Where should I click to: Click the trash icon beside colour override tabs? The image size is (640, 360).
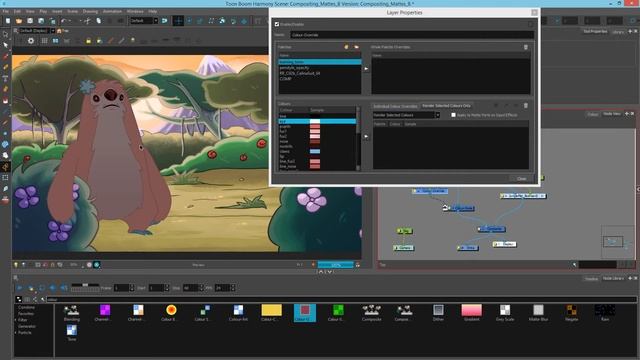(x=526, y=105)
